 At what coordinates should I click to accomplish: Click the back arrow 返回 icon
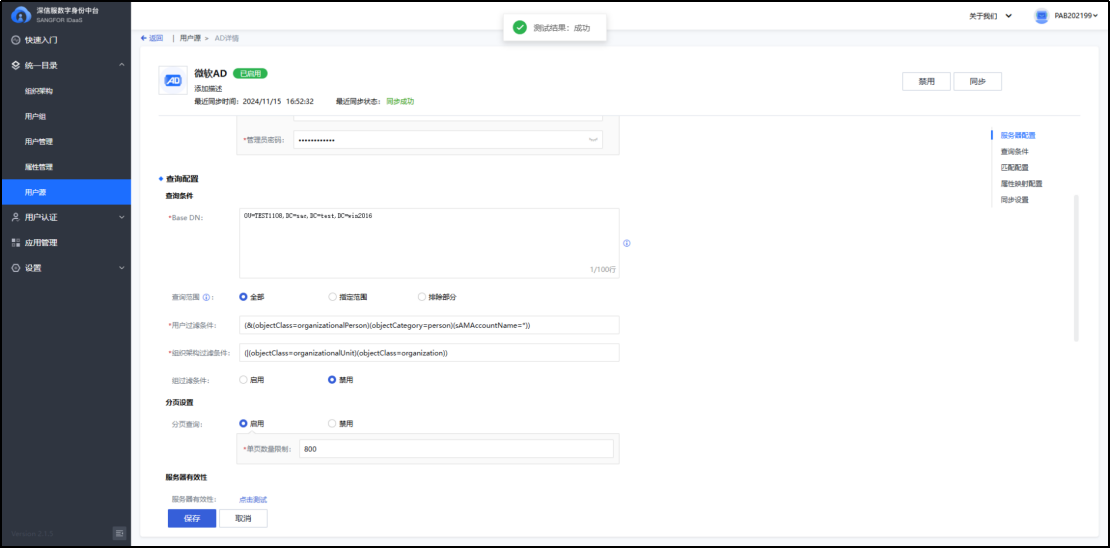pyautogui.click(x=145, y=38)
